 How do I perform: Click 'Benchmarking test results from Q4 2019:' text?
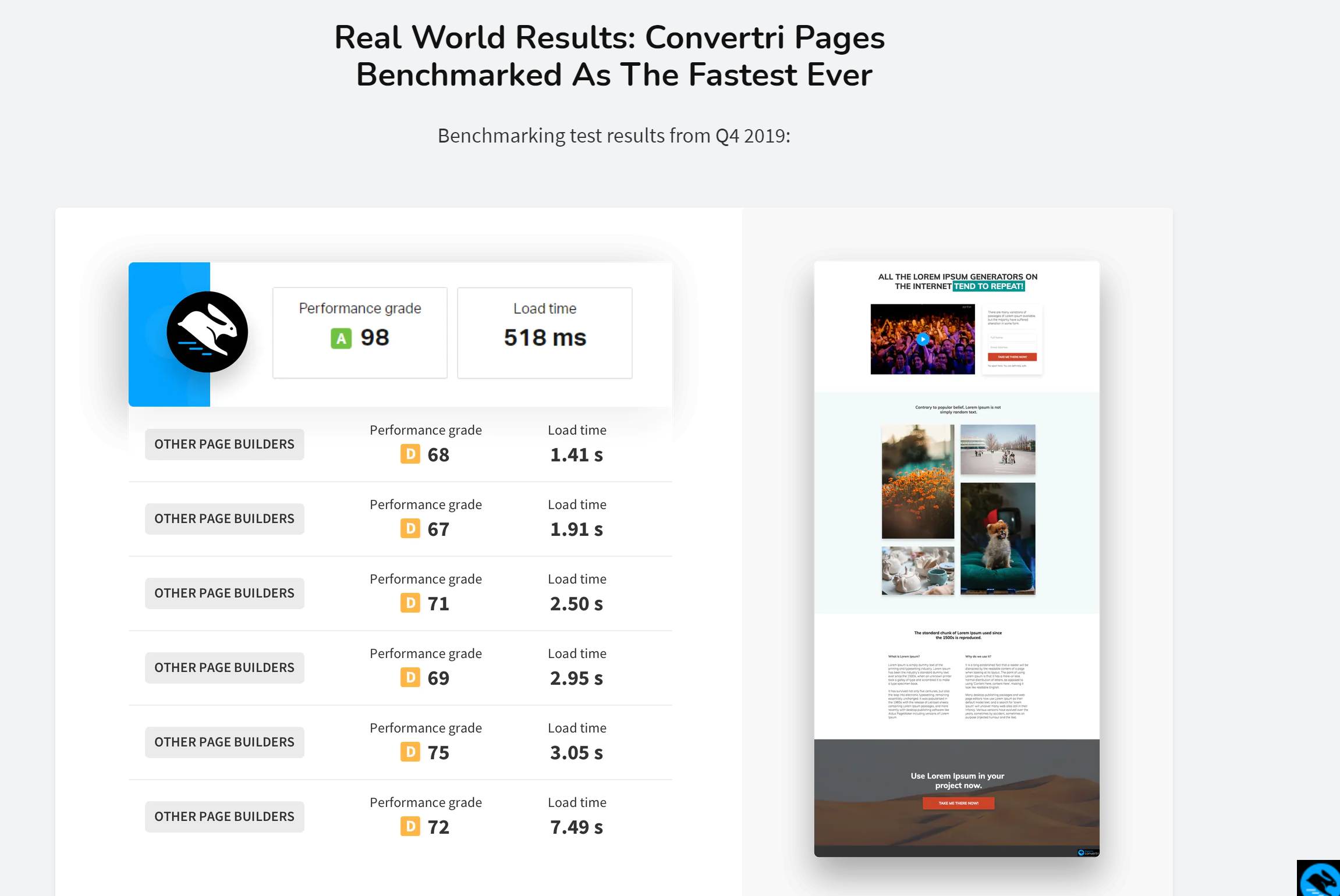614,136
